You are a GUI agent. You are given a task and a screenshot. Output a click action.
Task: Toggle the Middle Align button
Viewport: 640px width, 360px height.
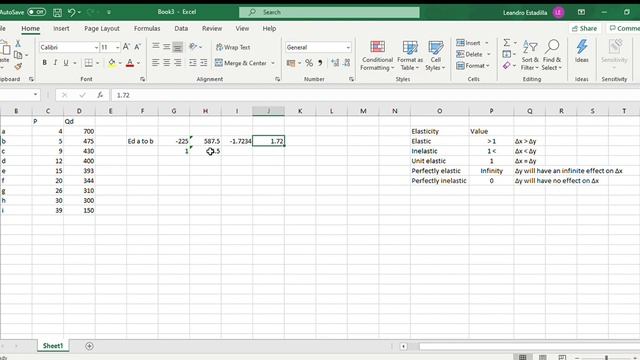point(167,47)
